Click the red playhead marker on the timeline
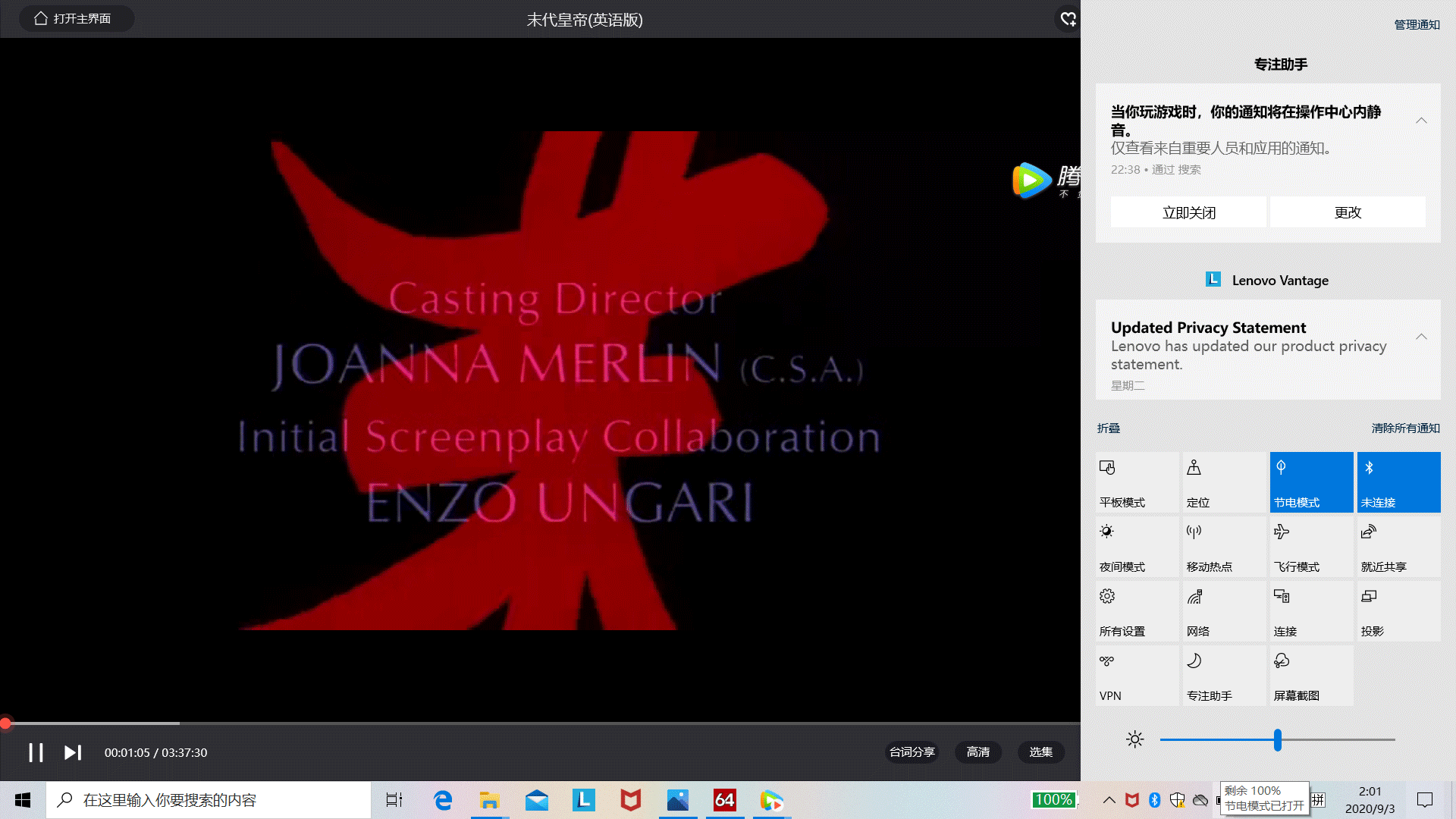The height and width of the screenshot is (819, 1456). pyautogui.click(x=5, y=723)
